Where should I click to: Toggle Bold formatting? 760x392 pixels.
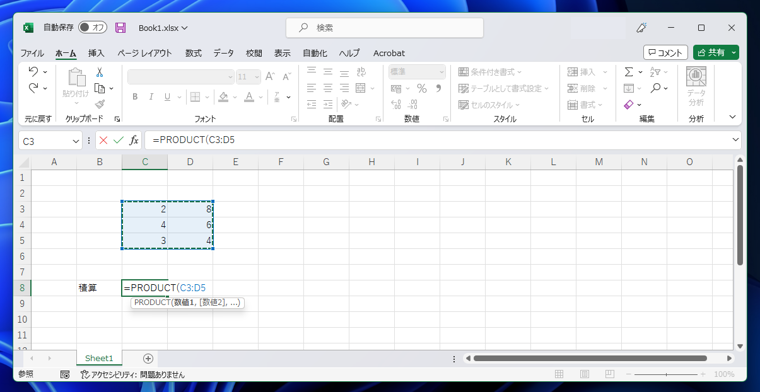135,97
